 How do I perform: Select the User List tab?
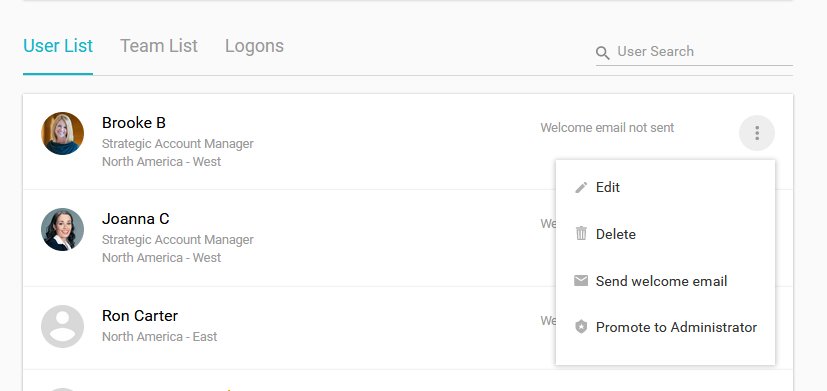coord(58,46)
